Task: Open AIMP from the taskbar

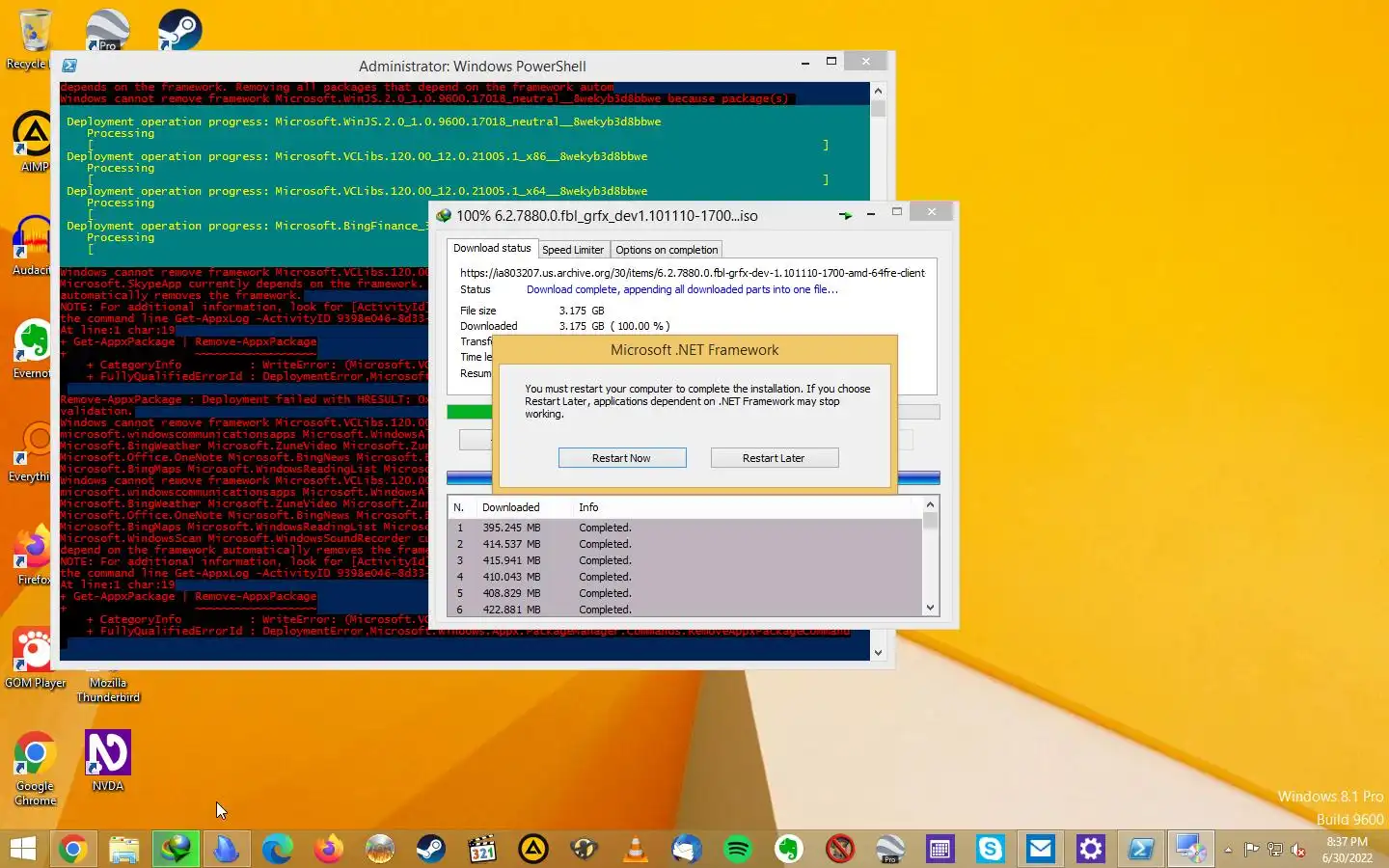Action: click(533, 849)
